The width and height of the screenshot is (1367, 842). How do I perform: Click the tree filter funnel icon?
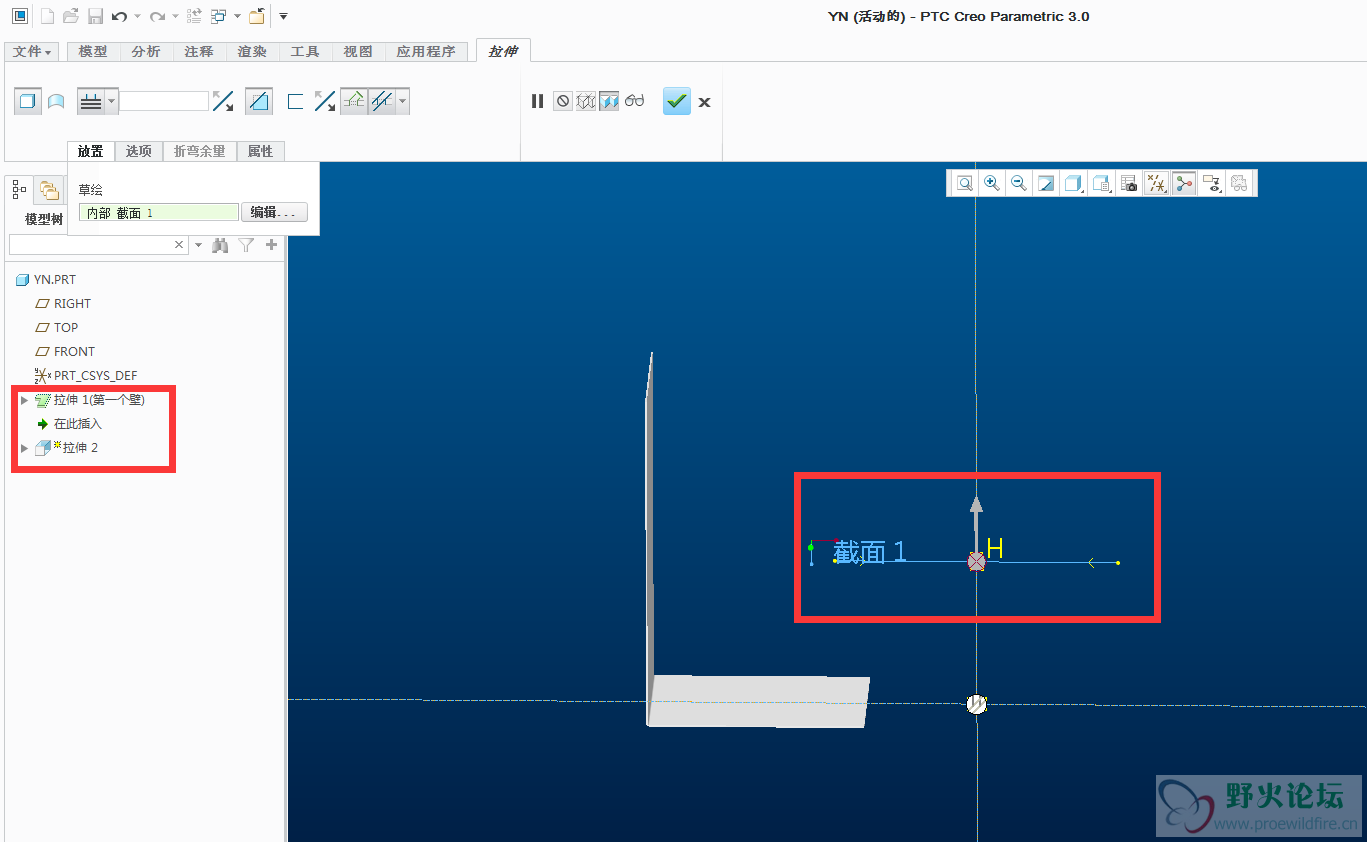pyautogui.click(x=246, y=244)
